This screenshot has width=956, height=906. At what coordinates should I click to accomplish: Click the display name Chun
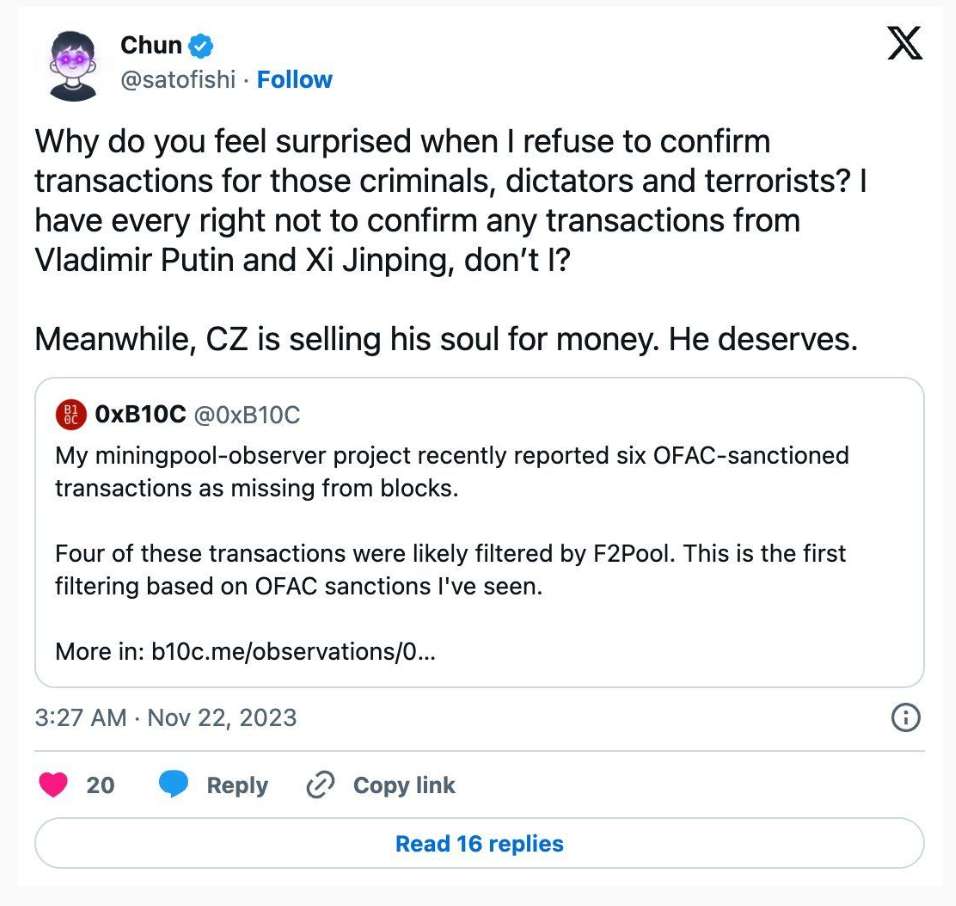151,45
